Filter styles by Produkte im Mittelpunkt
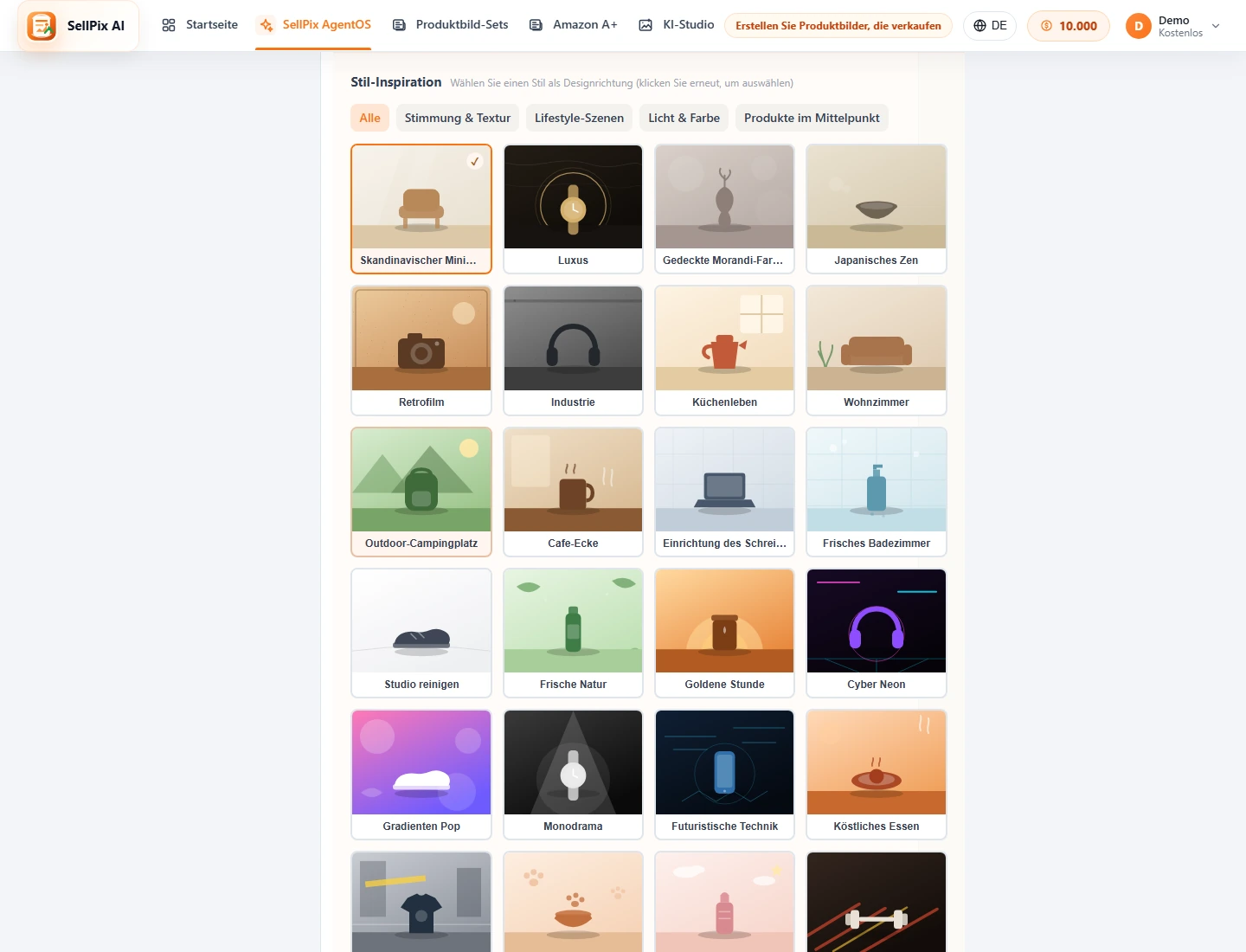1246x952 pixels. pos(812,118)
